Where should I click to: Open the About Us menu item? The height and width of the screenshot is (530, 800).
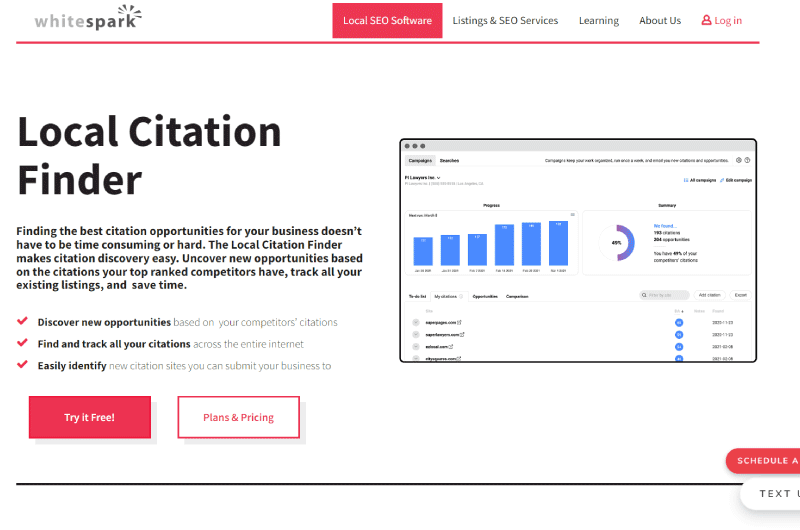click(660, 20)
